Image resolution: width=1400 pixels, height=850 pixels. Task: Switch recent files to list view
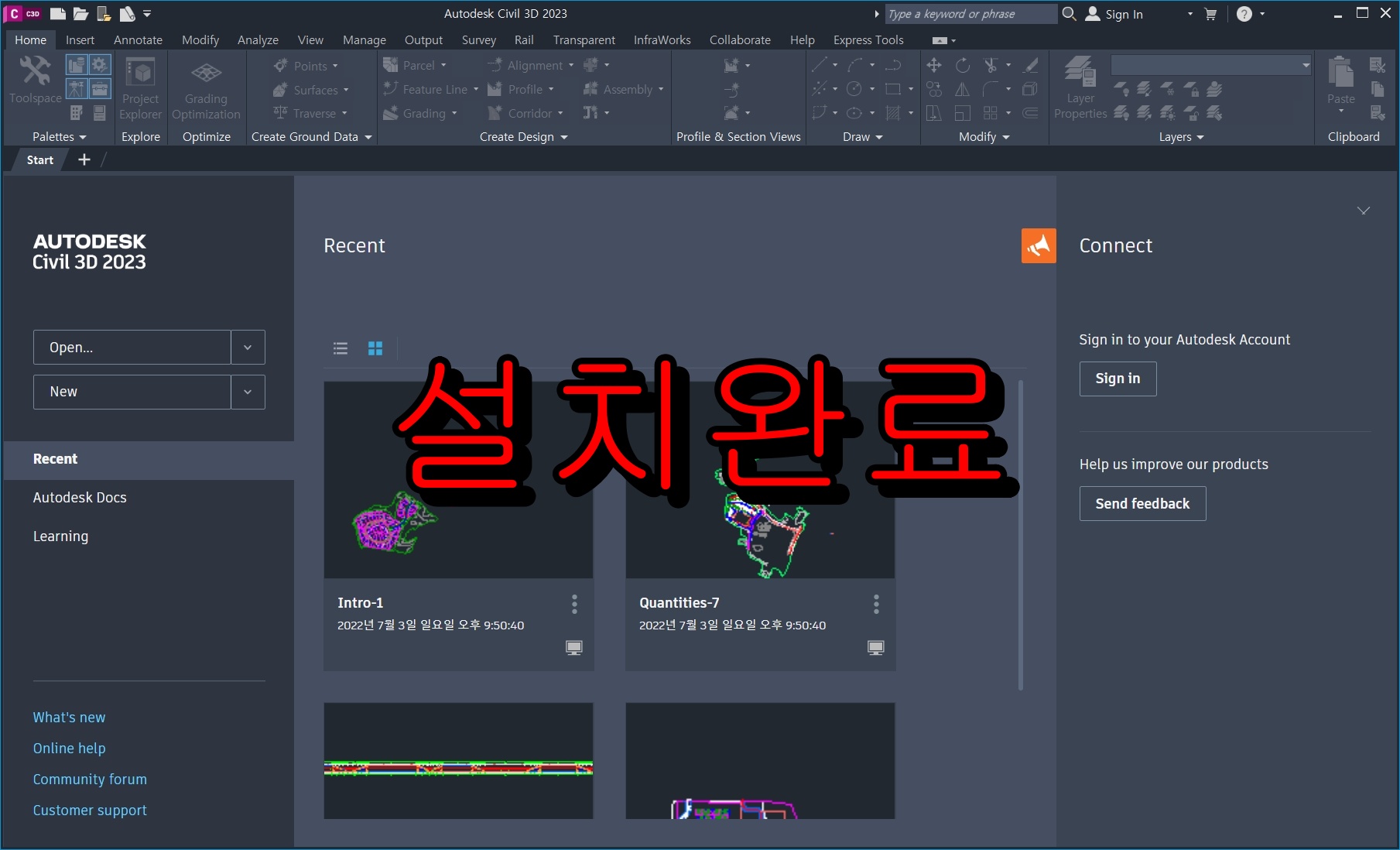[341, 348]
